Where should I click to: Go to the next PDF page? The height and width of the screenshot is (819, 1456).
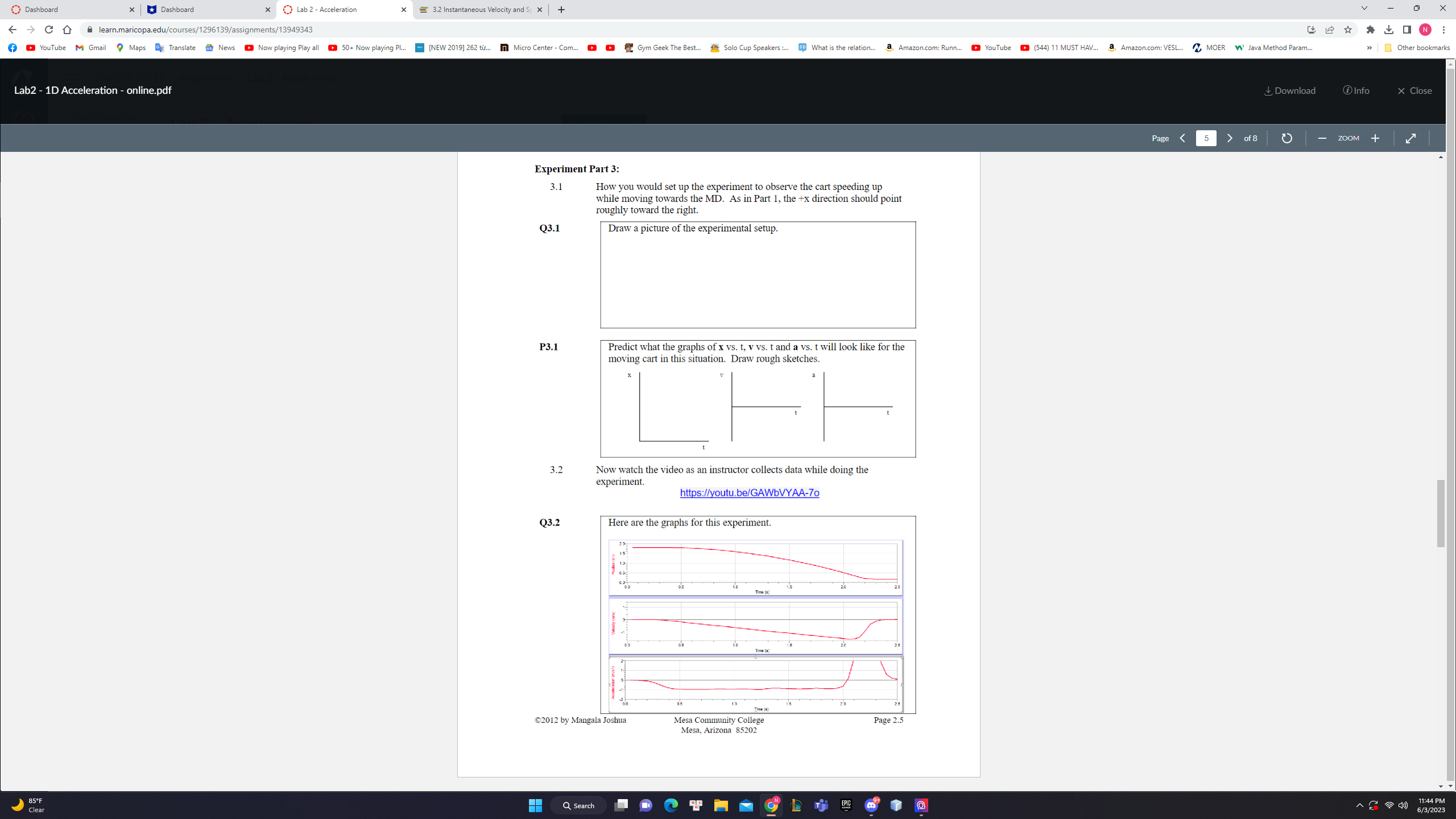tap(1229, 138)
